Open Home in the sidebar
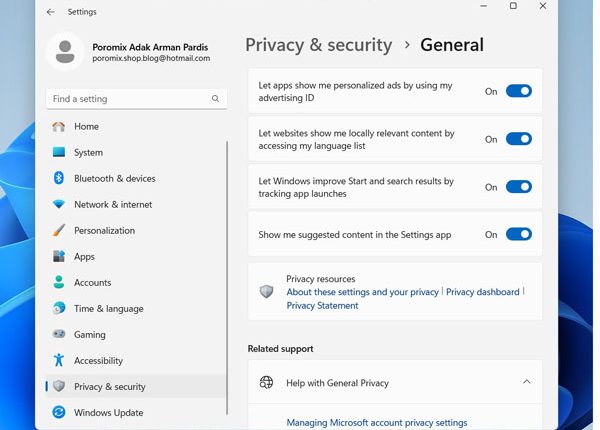This screenshot has width=600, height=430. 136,126
